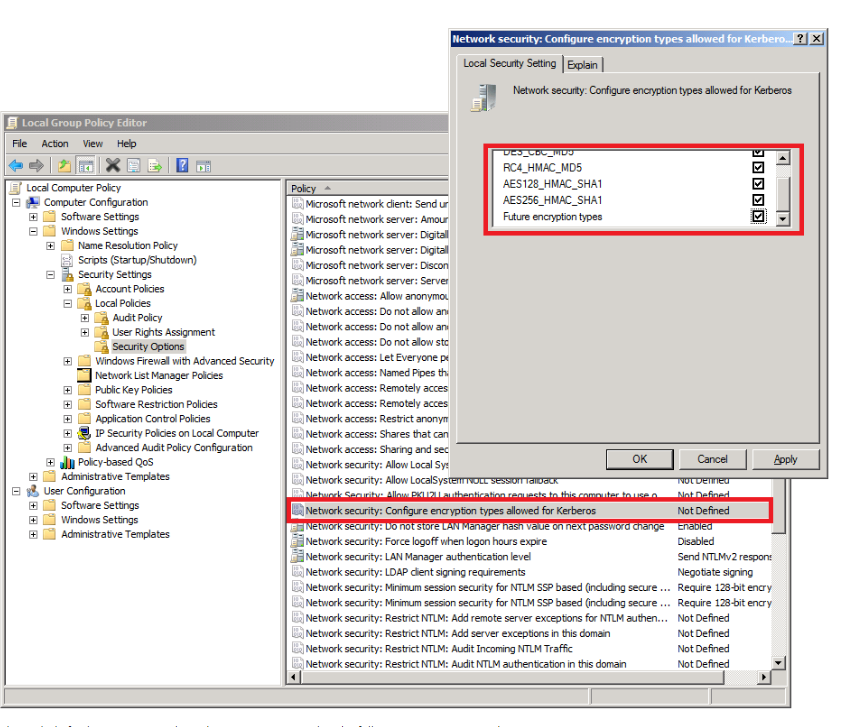The image size is (844, 727).
Task: Click the gray Forward arrow in toolbar
Action: 36,166
